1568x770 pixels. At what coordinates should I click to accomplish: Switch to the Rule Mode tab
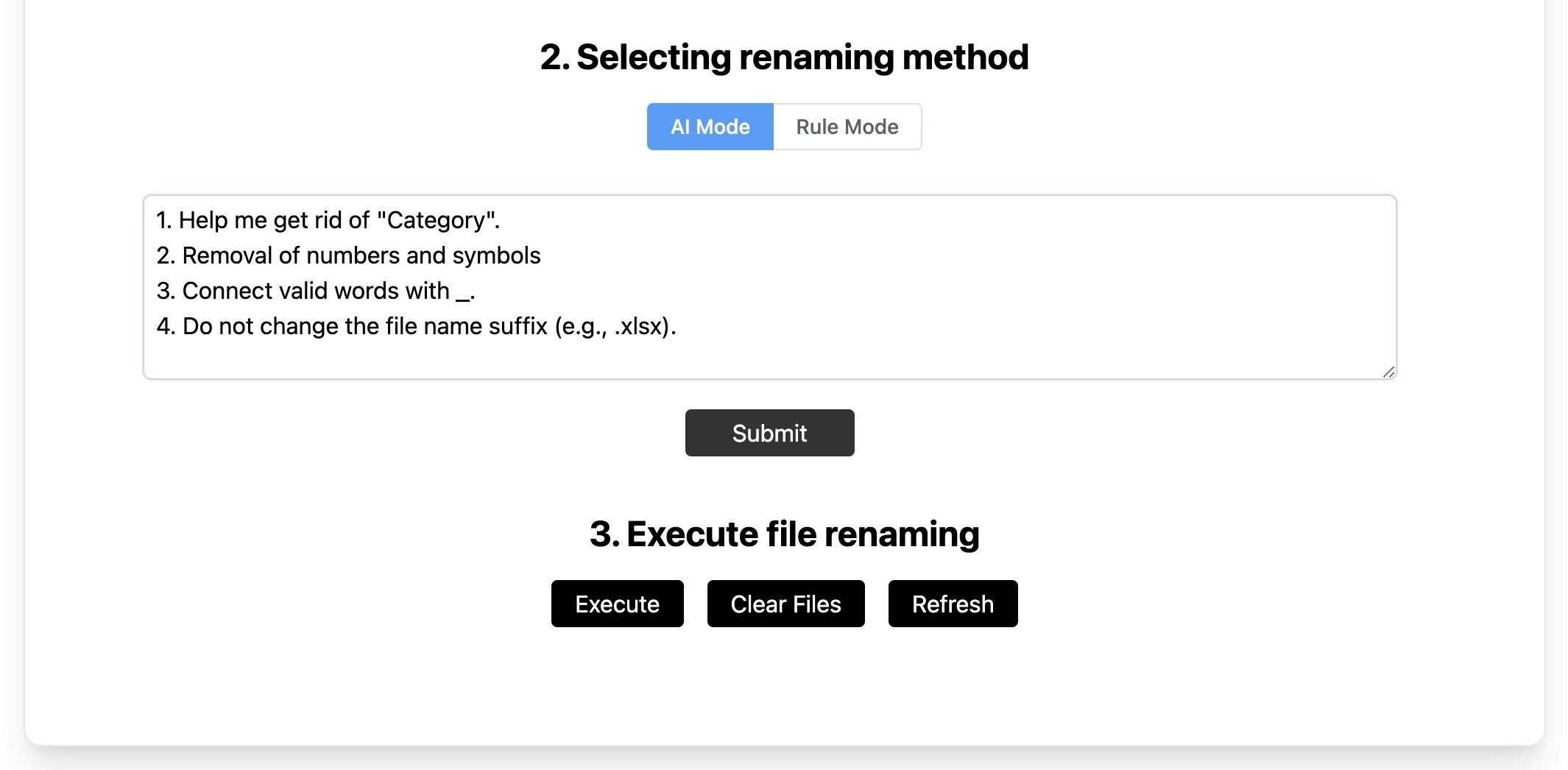pos(847,127)
